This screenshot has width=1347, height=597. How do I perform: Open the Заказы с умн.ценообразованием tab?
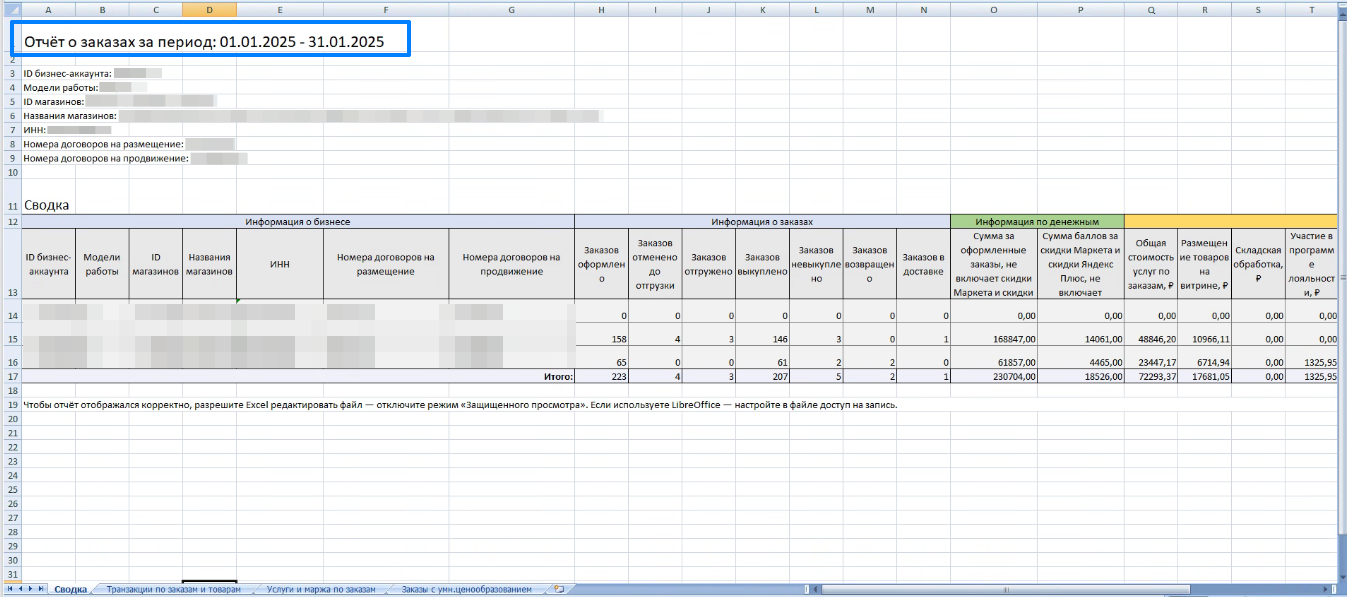coord(467,590)
